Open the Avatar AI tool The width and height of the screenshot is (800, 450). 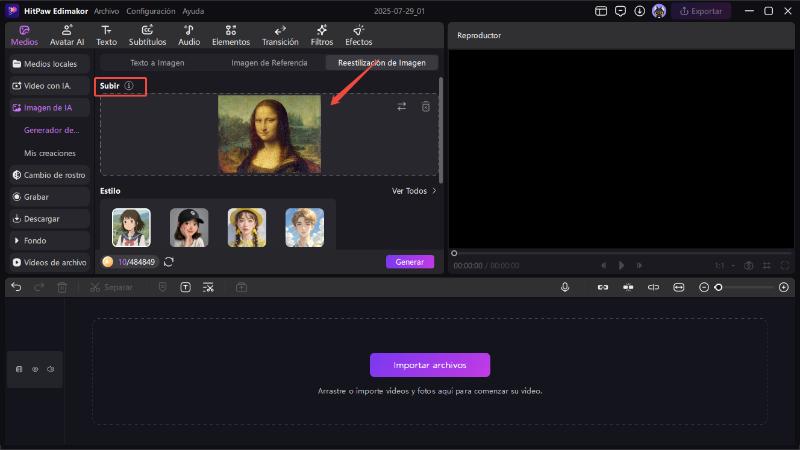[x=67, y=35]
